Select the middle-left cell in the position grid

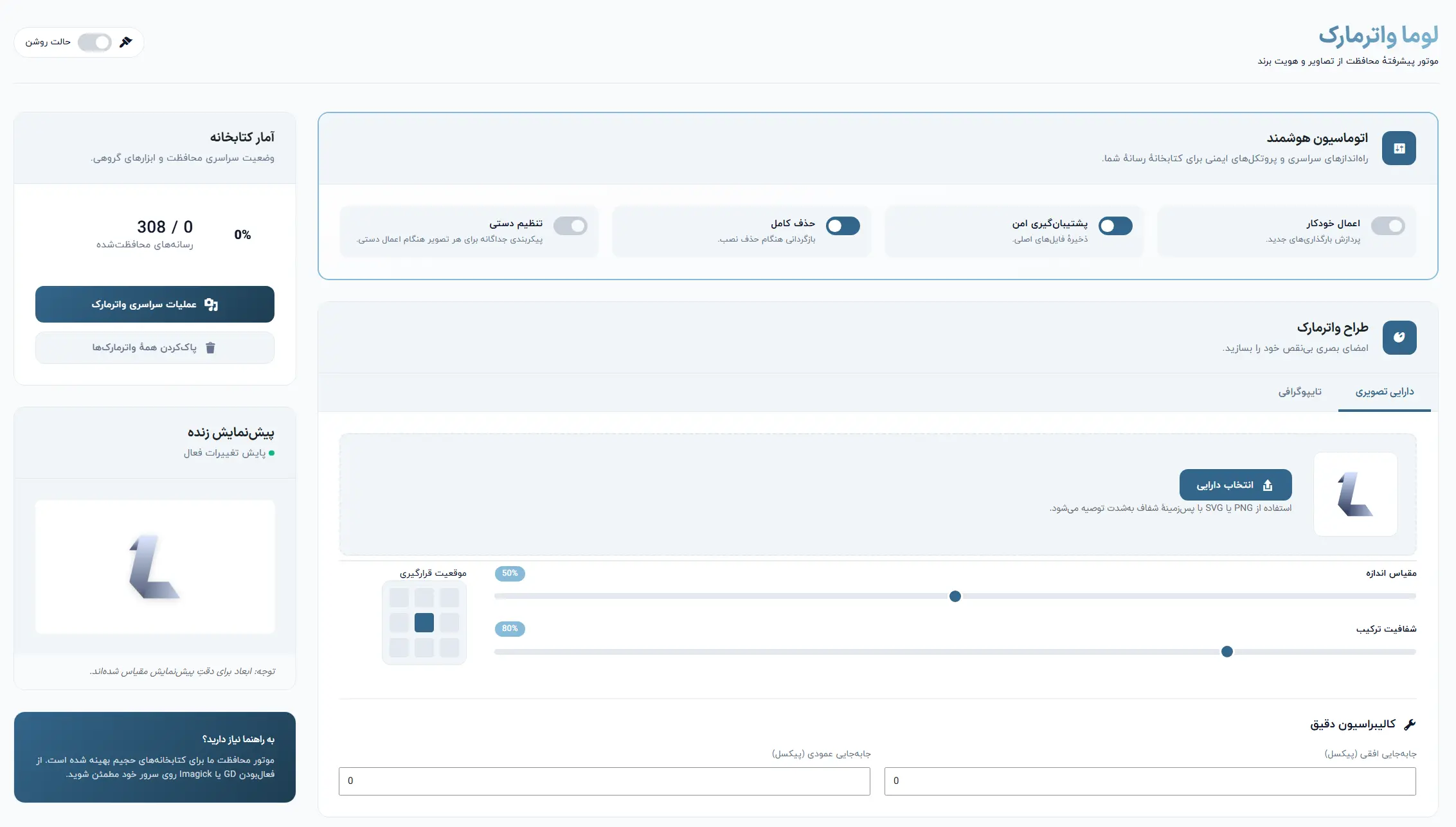pos(399,623)
